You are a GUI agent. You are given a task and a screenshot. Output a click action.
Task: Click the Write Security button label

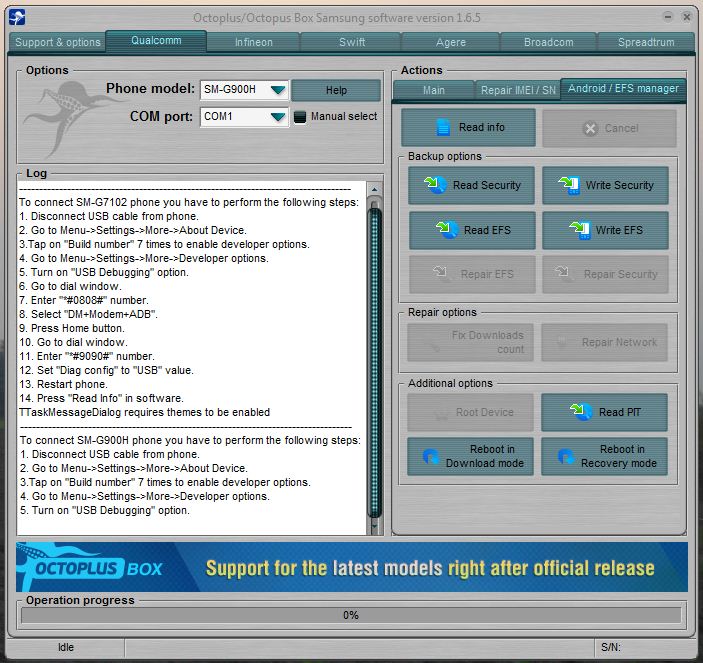(x=620, y=185)
